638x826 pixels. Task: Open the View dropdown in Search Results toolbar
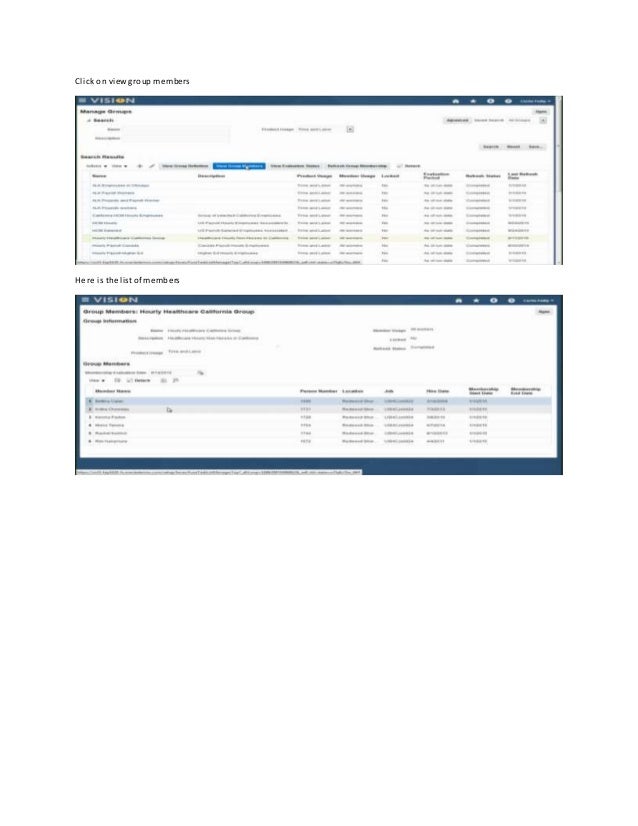click(x=120, y=166)
